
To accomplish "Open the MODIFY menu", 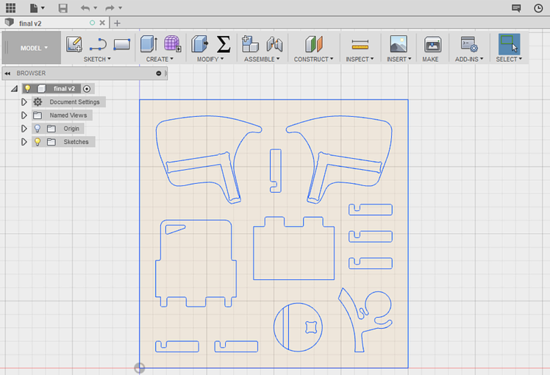I will point(210,59).
